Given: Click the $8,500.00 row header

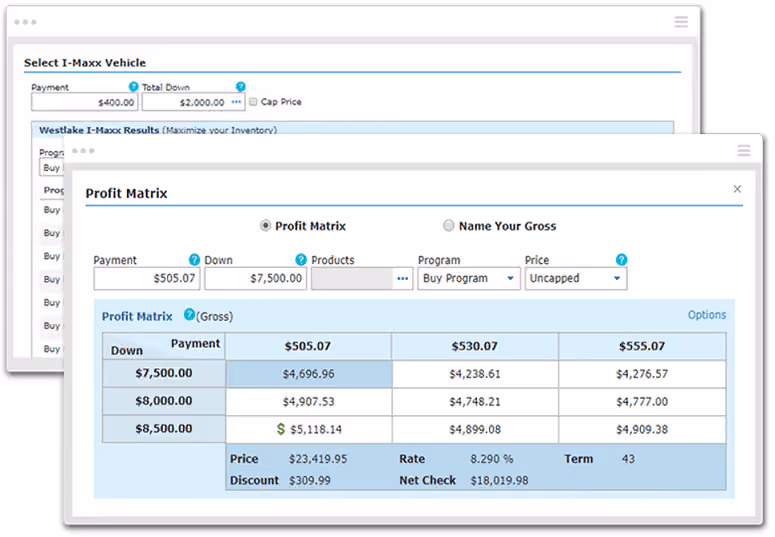Looking at the screenshot, I should click(x=164, y=429).
